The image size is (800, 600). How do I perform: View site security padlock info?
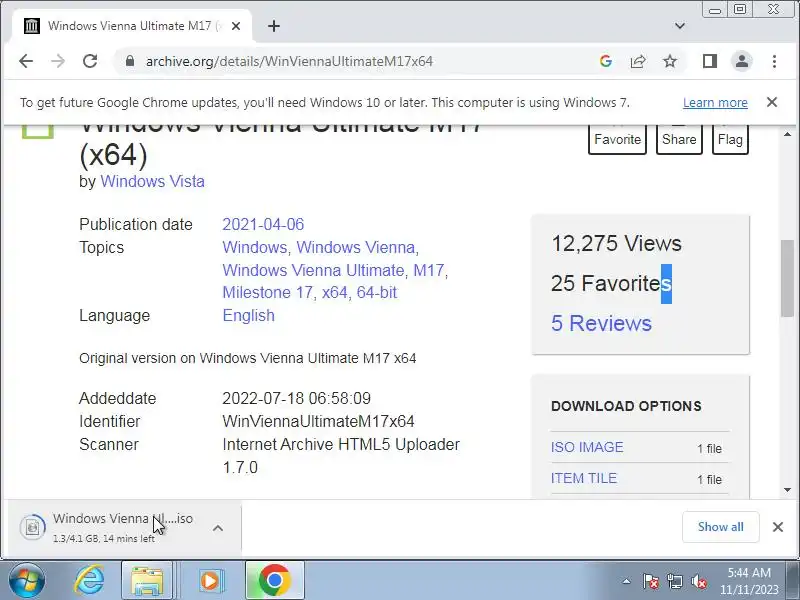130,61
